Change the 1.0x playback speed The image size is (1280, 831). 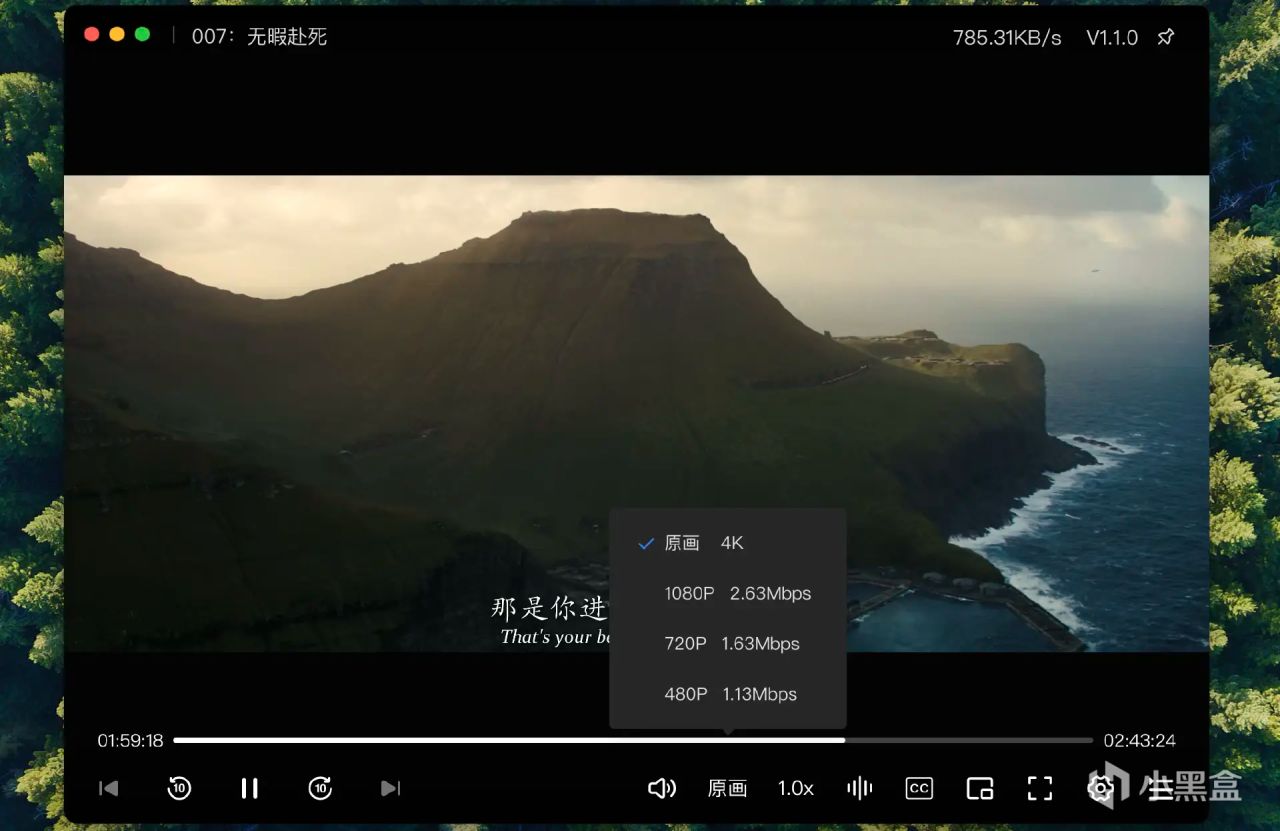pos(796,788)
